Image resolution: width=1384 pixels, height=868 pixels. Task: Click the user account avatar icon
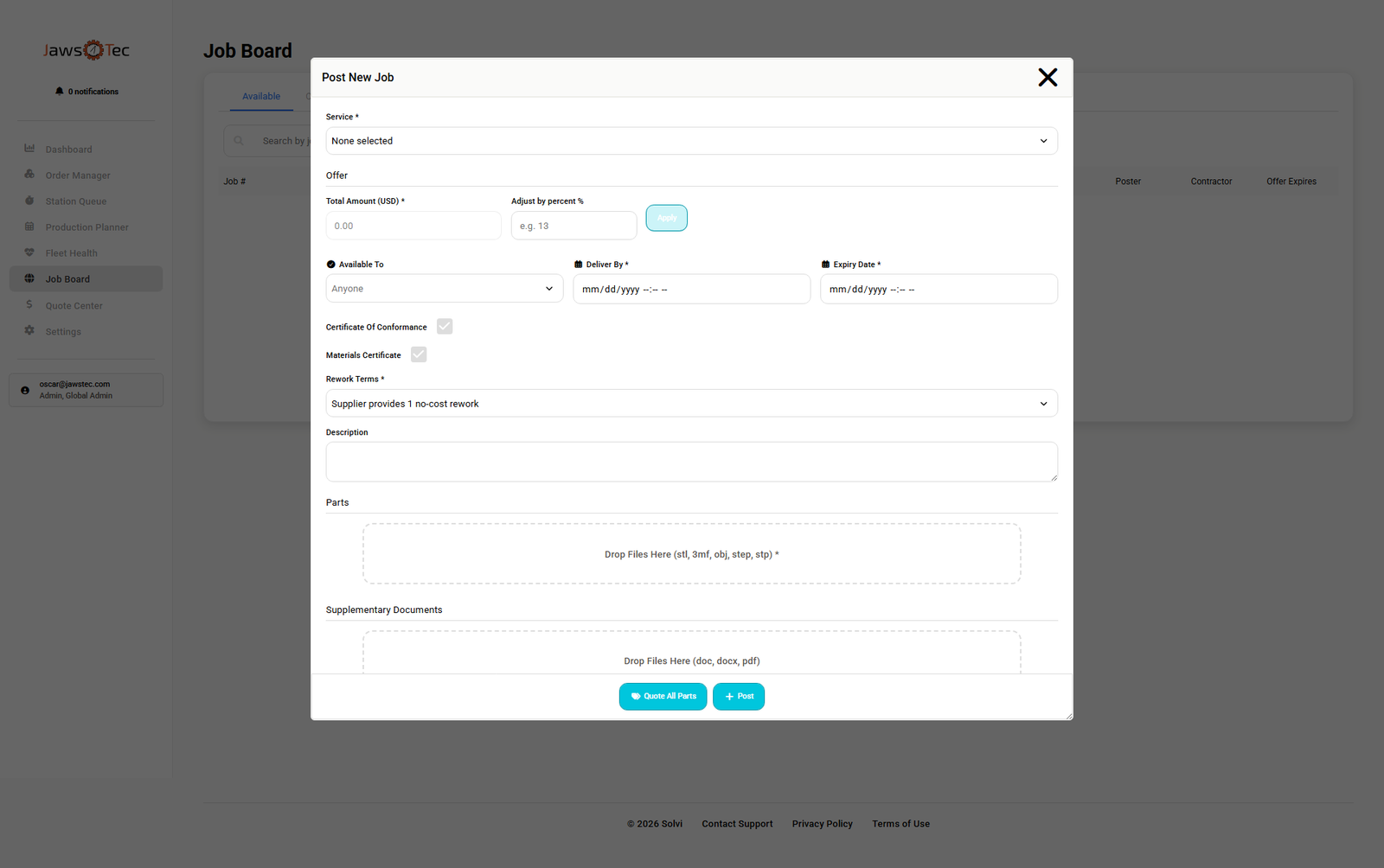[x=25, y=390]
